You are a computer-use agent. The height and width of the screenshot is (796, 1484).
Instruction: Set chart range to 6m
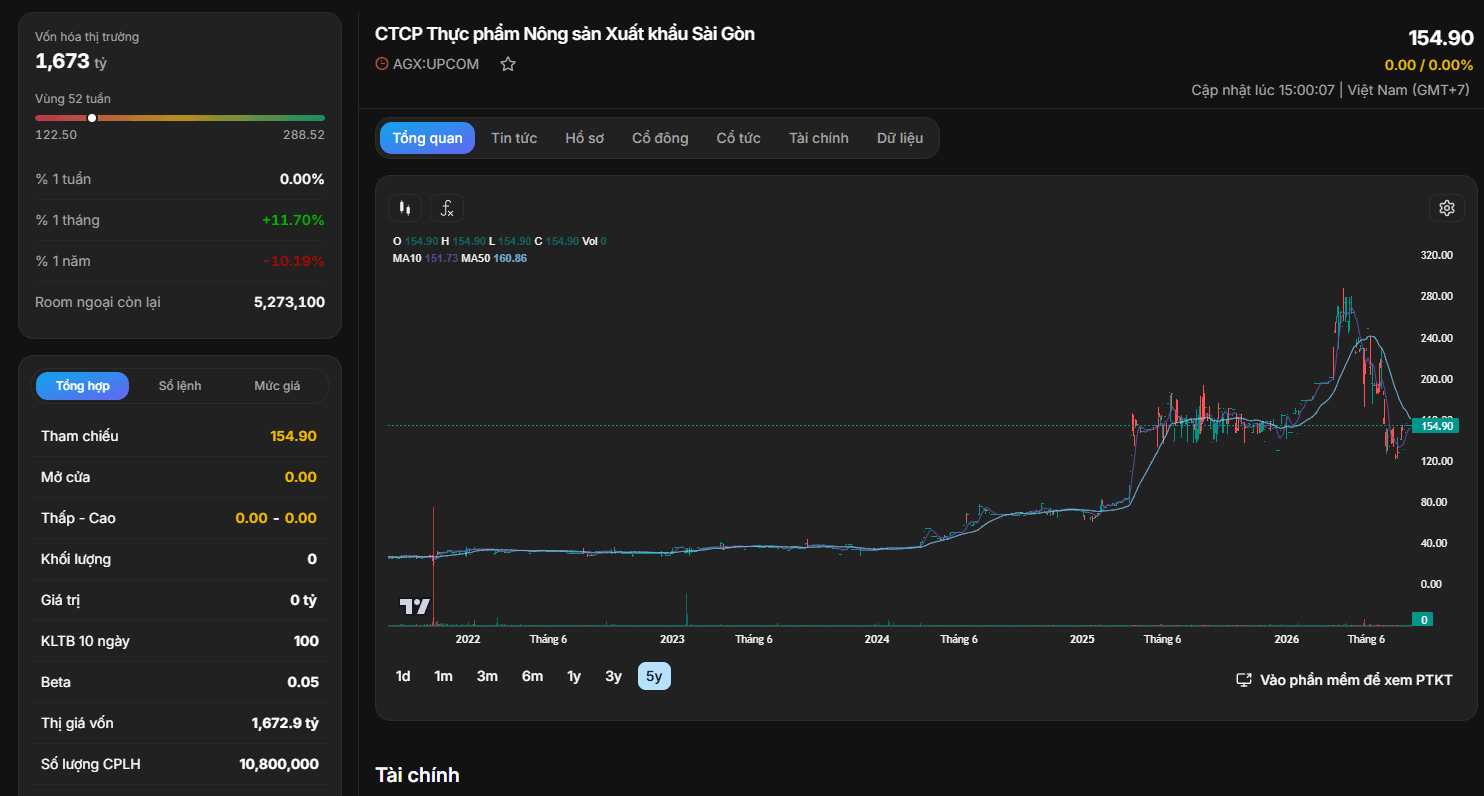click(x=532, y=676)
